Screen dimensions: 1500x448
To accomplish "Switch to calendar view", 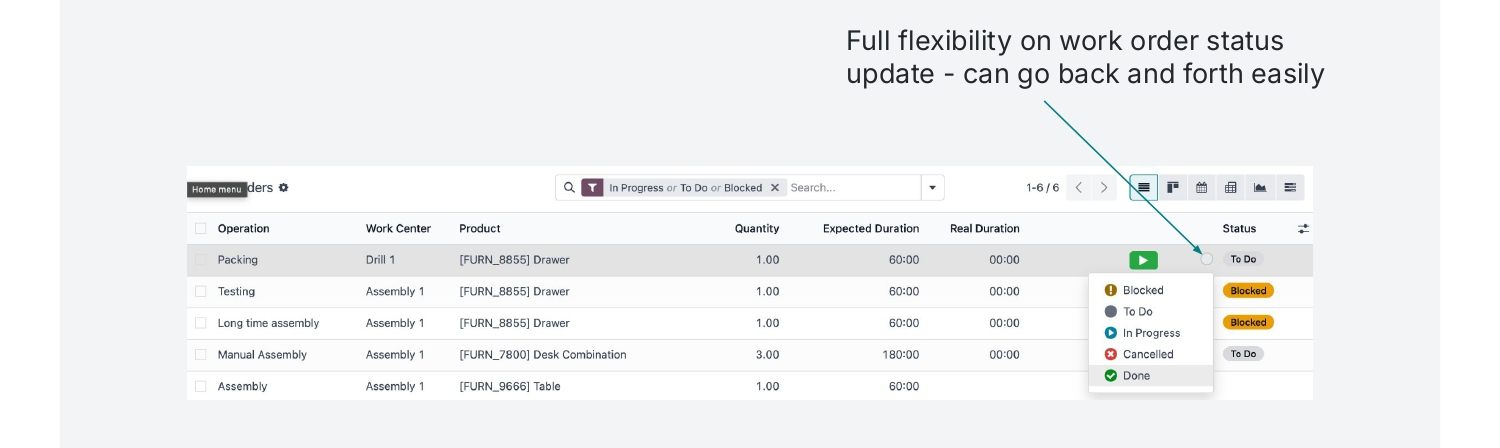I will pos(1202,188).
